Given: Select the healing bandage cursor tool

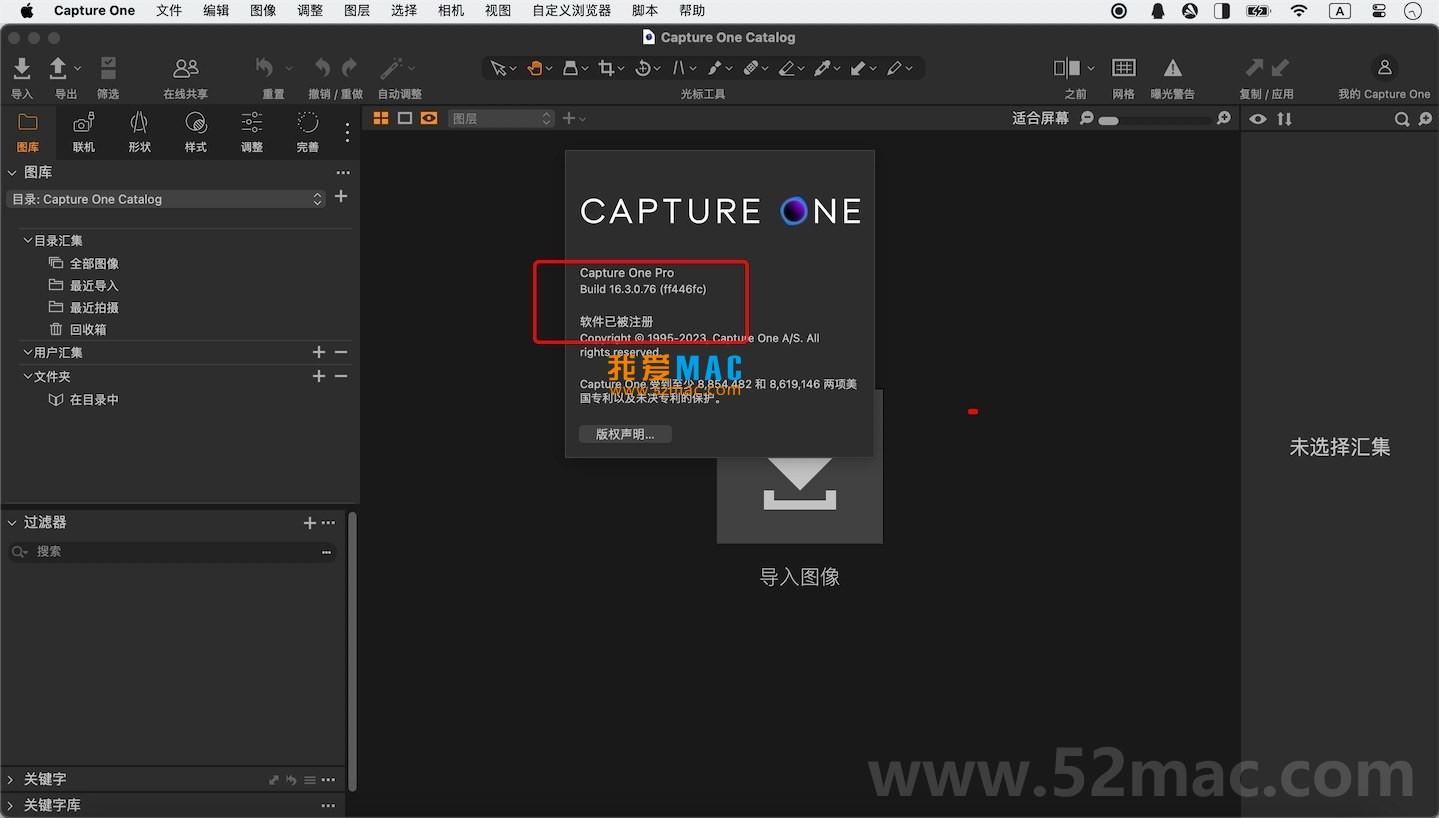Looking at the screenshot, I should click(x=751, y=68).
